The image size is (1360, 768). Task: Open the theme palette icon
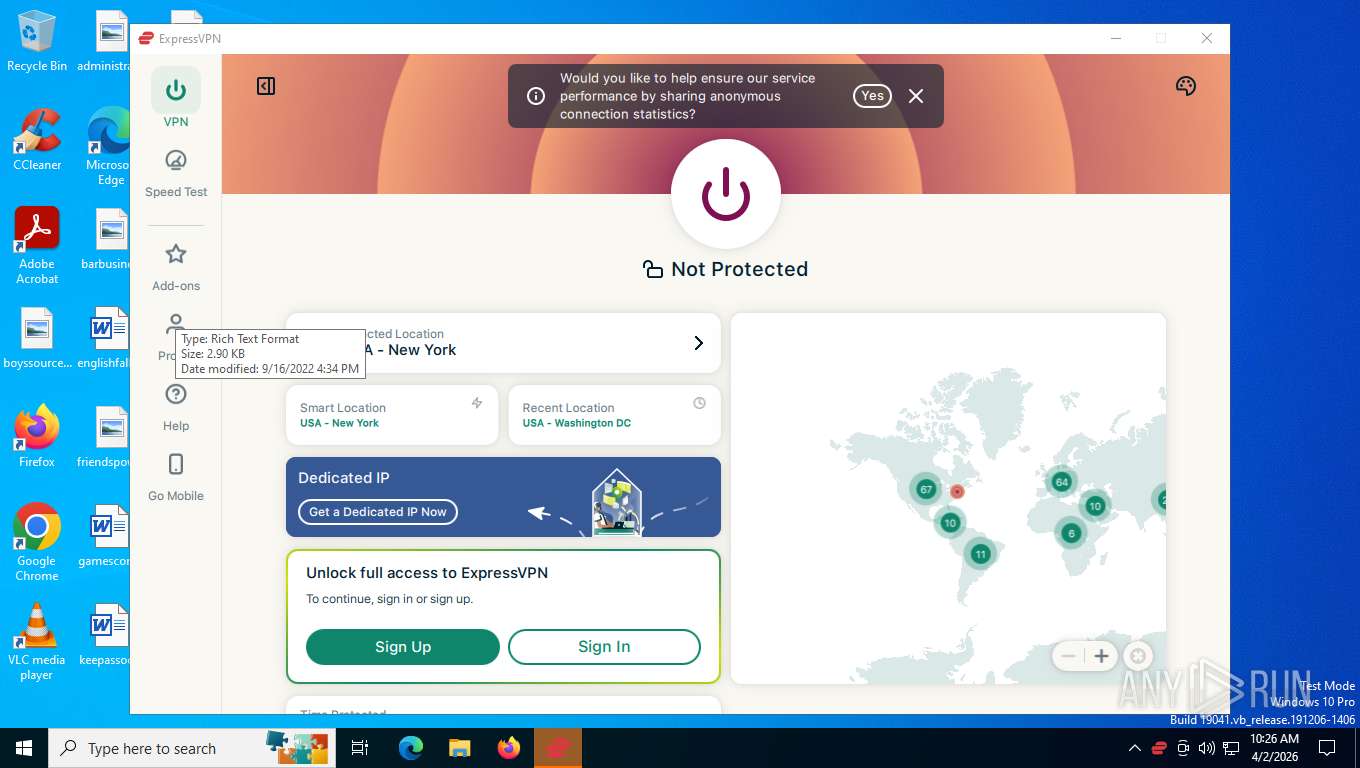point(1186,86)
